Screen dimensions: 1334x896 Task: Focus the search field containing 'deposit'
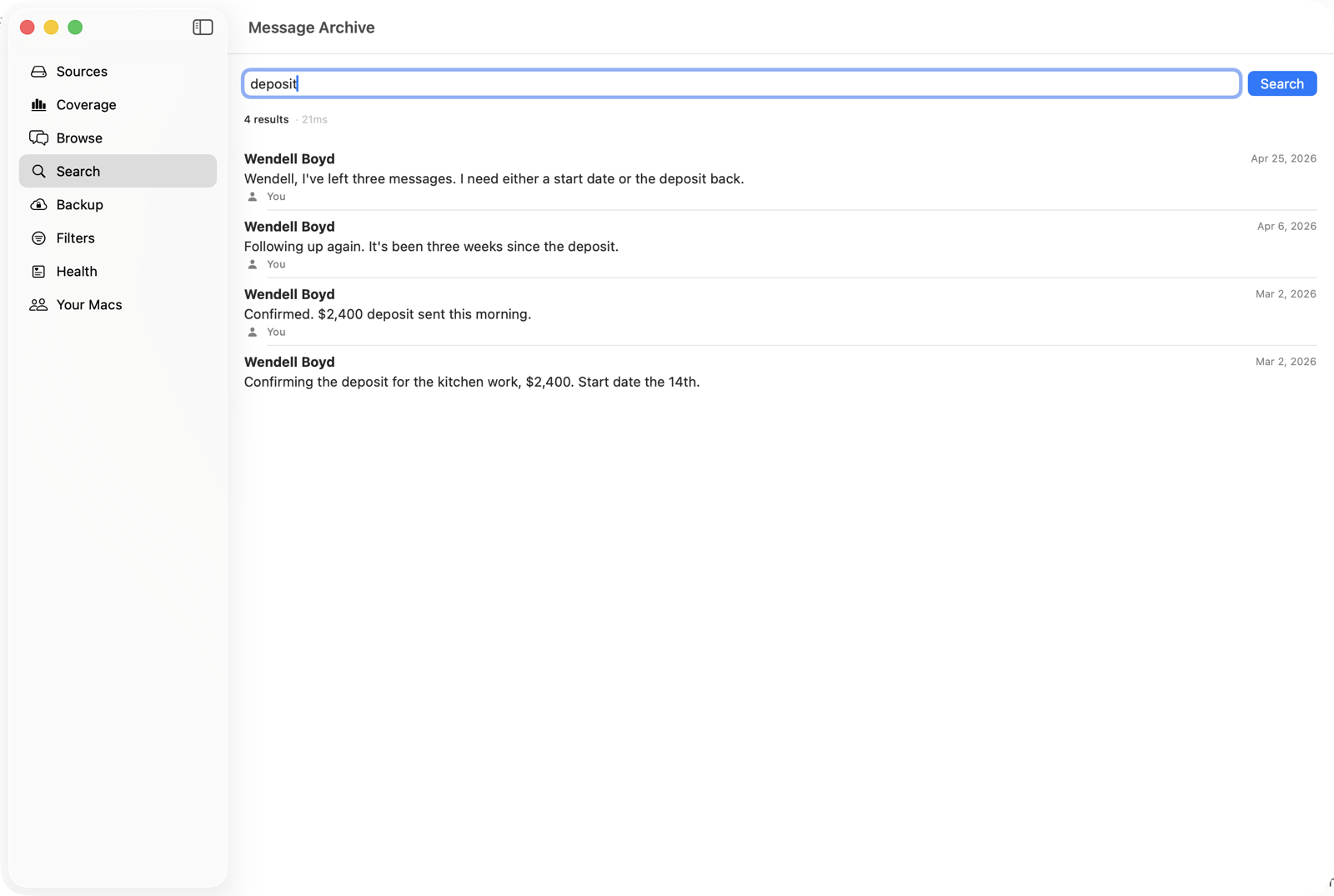click(x=741, y=83)
